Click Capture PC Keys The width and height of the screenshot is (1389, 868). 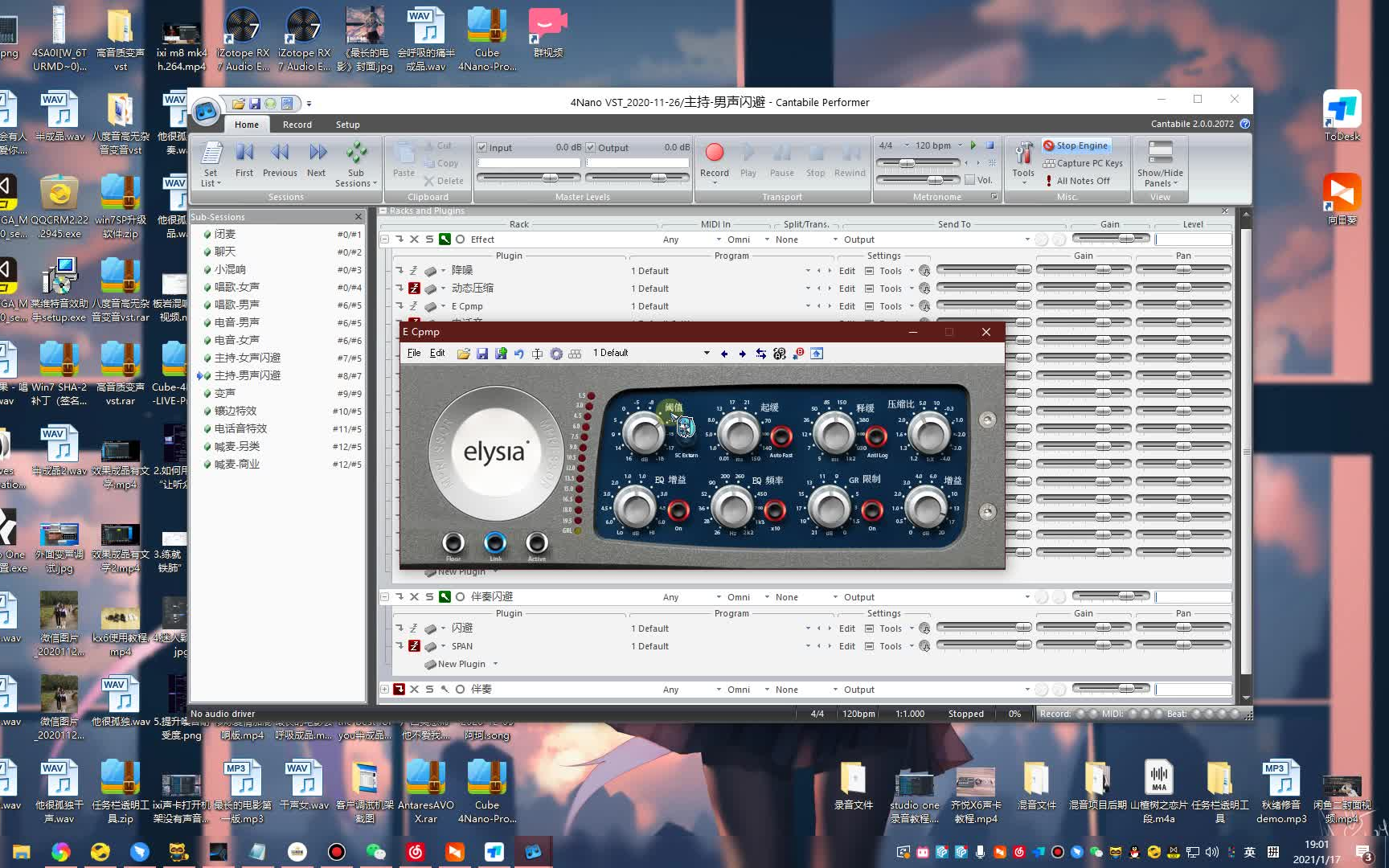(1083, 163)
